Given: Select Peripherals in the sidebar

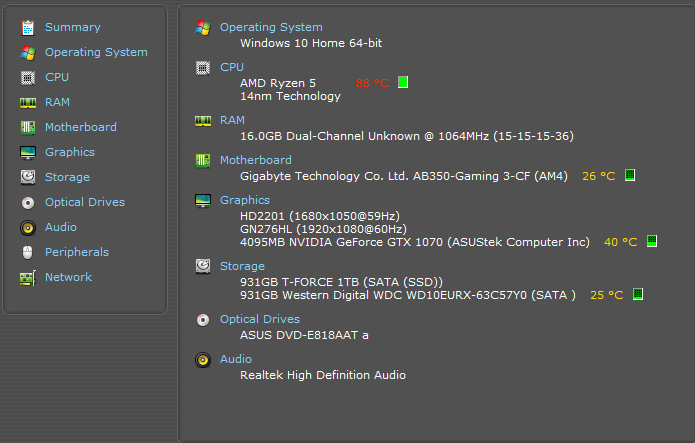Looking at the screenshot, I should click(77, 252).
